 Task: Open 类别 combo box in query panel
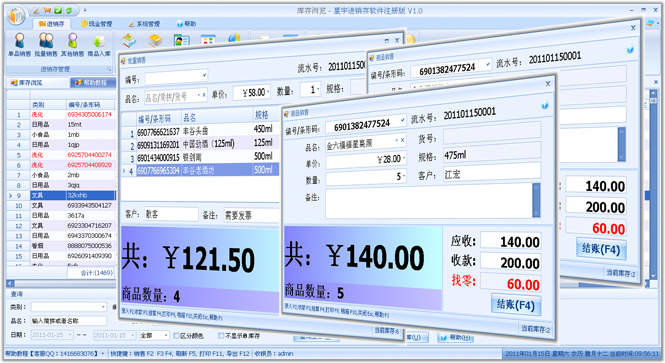pos(103,306)
